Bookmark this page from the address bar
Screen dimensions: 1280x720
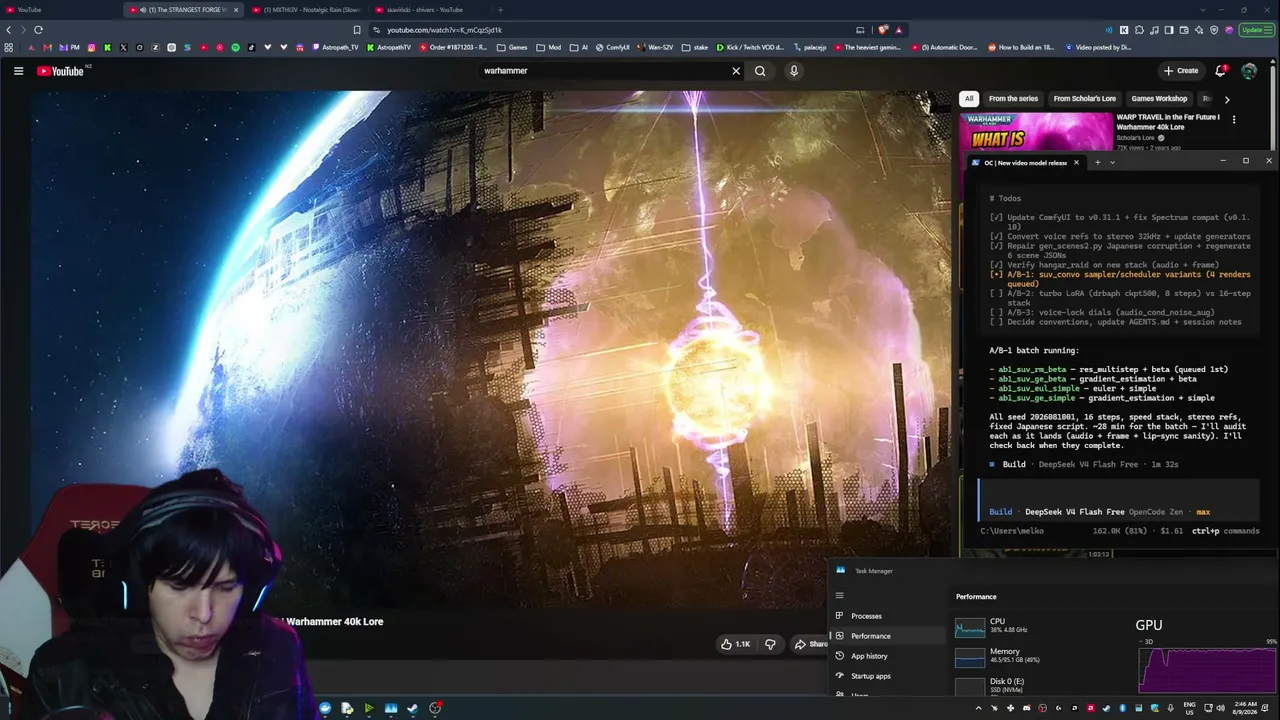click(357, 30)
